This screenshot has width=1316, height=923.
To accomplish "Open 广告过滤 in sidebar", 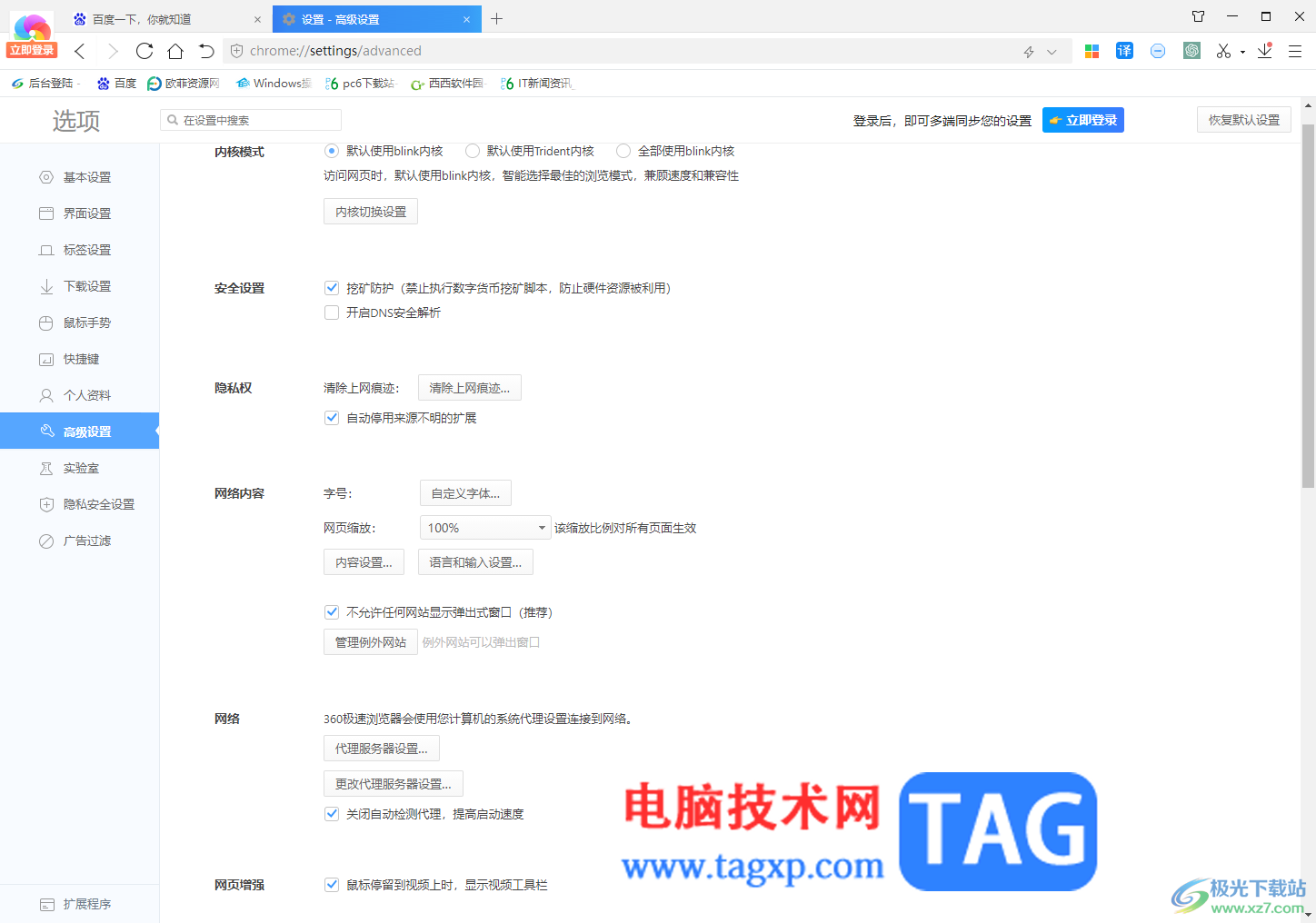I will (x=79, y=541).
